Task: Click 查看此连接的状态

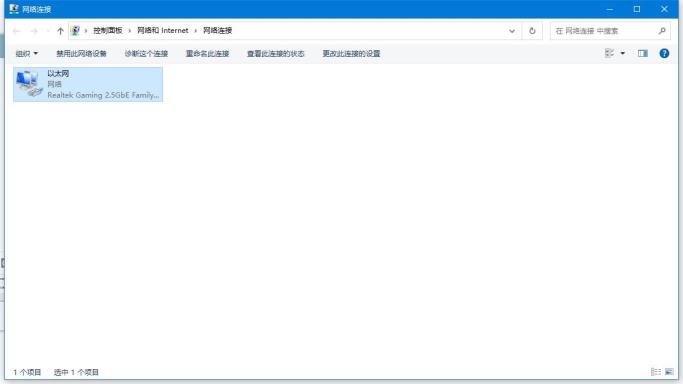Action: [x=275, y=54]
